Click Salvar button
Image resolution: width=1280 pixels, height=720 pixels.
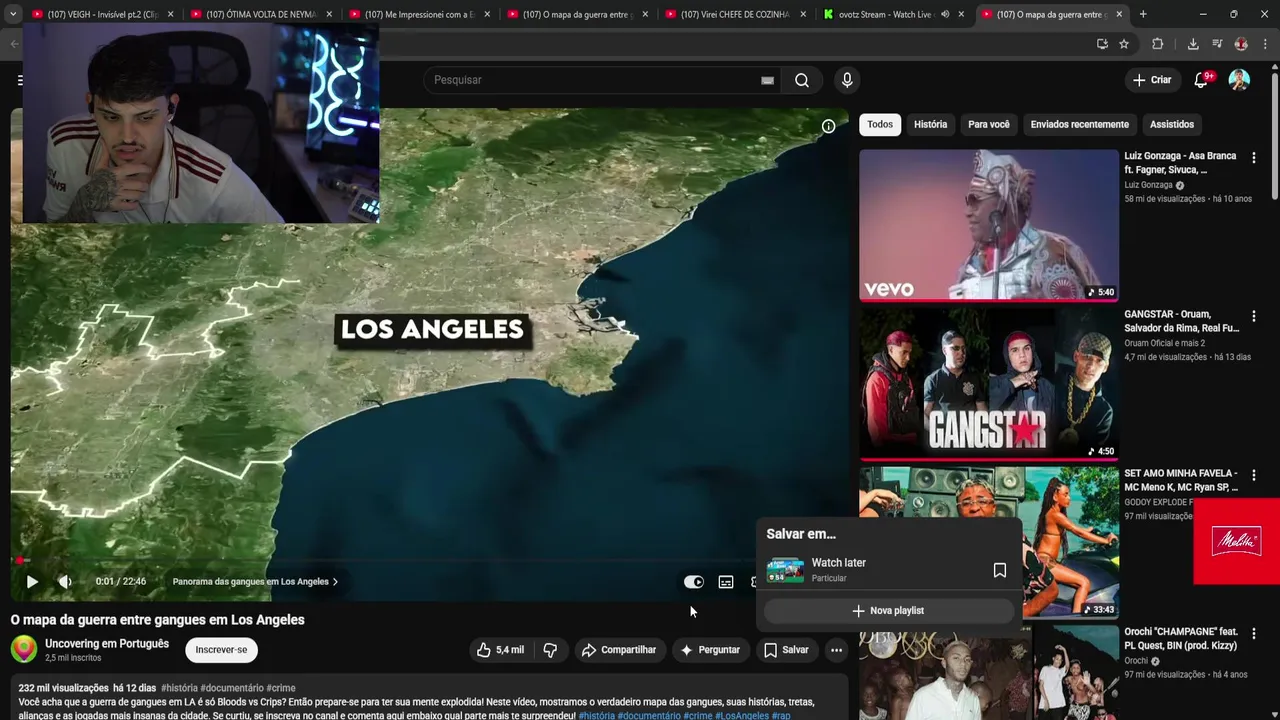[786, 650]
